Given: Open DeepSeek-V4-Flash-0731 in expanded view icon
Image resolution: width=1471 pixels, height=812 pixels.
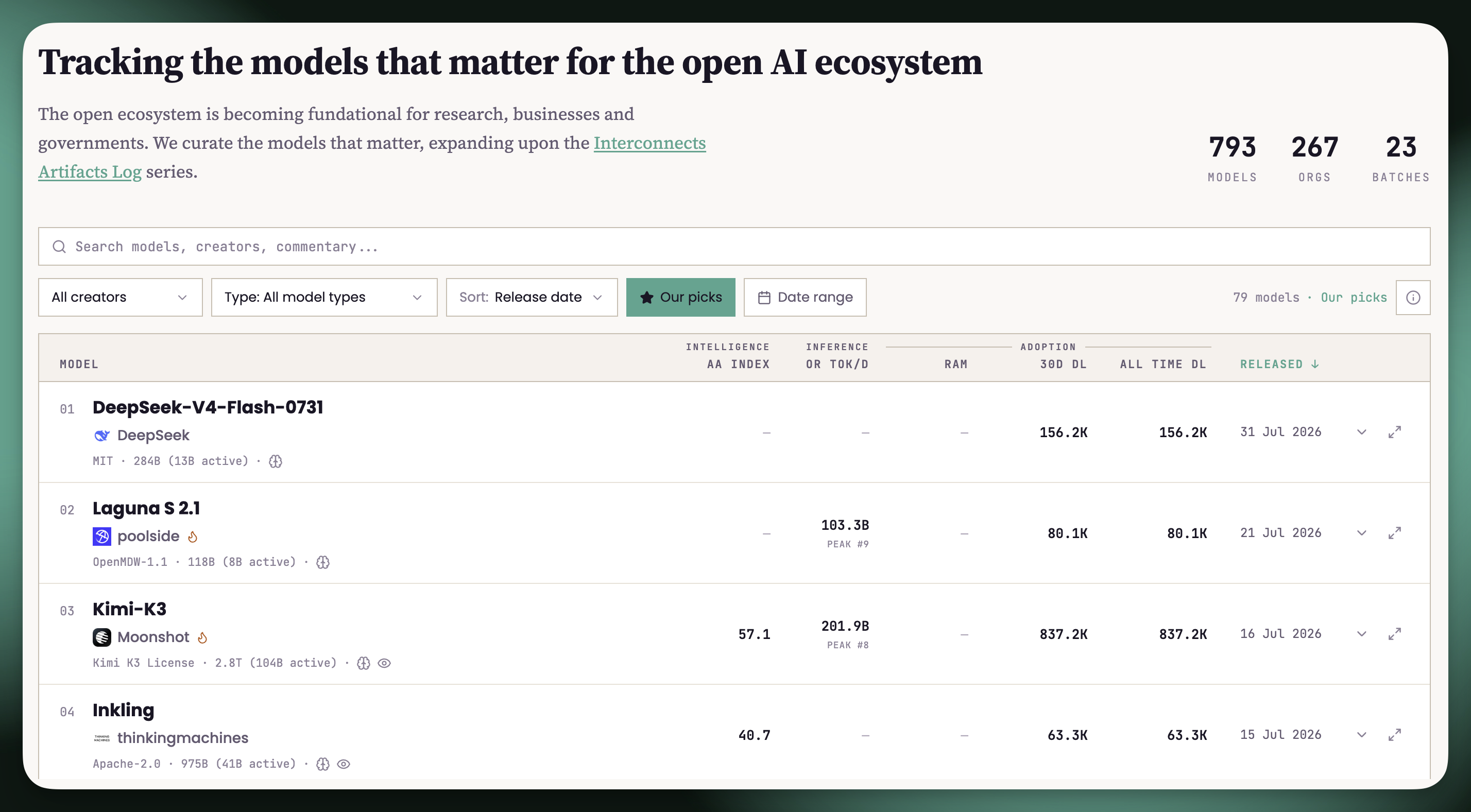Looking at the screenshot, I should click(x=1394, y=433).
